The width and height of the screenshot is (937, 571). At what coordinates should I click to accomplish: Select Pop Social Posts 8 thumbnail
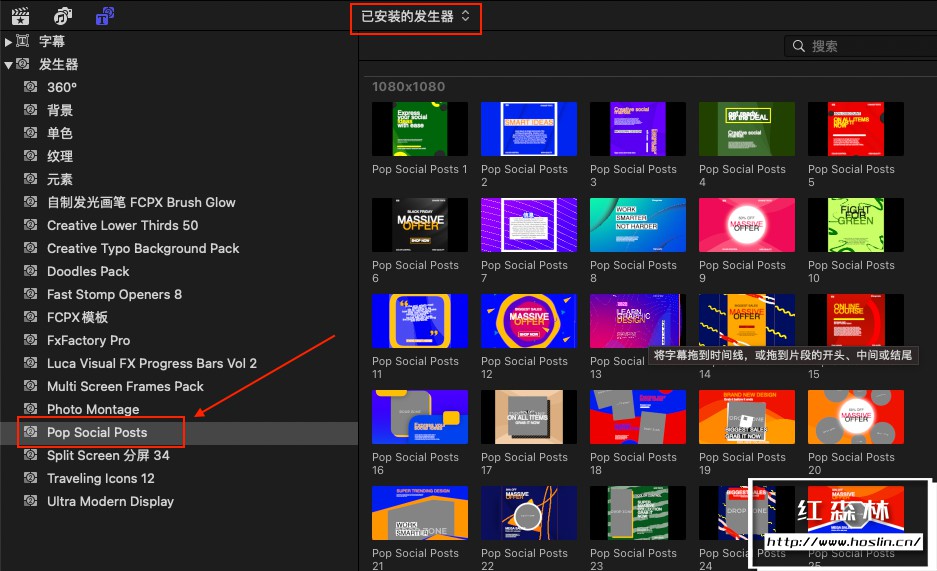(638, 225)
